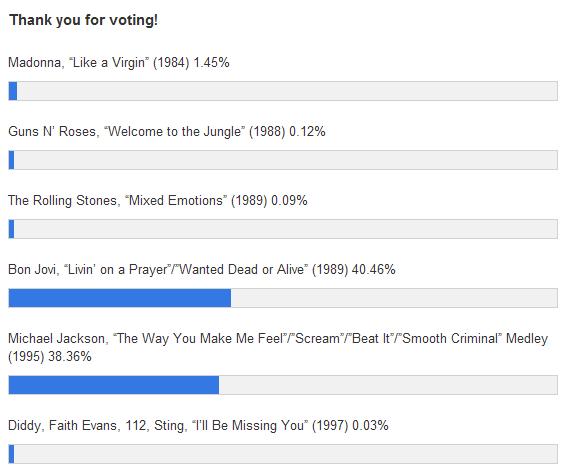Click the 0.03% percentage for Diddy entry
This screenshot has height=471, width=572.
tap(370, 425)
